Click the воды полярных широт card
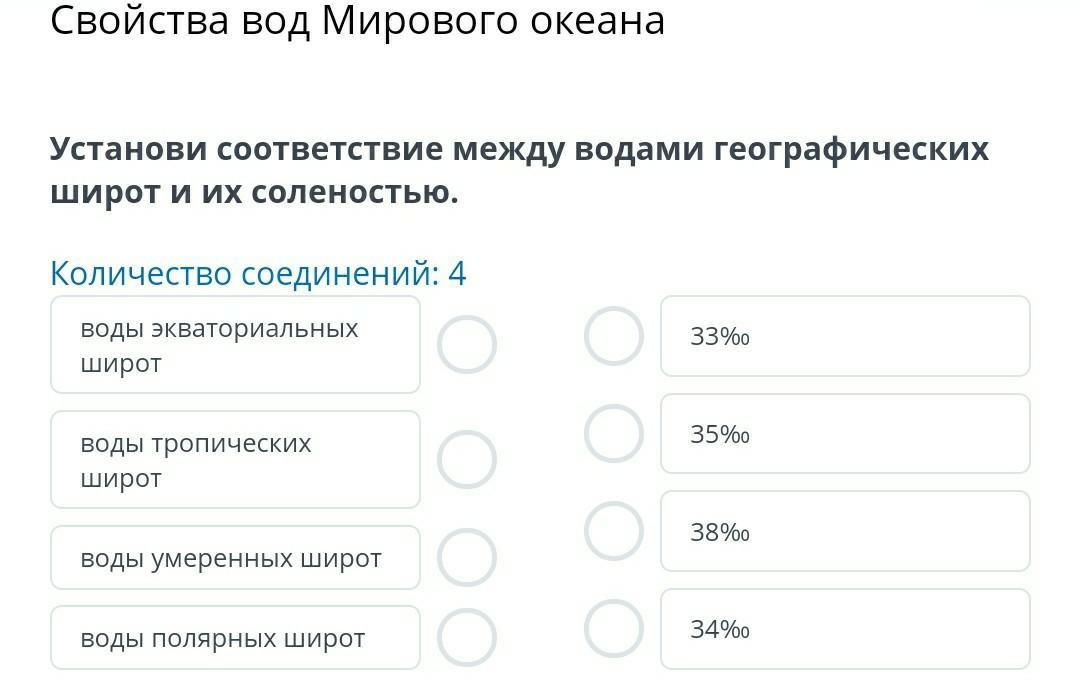The image size is (1080, 694). coord(235,638)
